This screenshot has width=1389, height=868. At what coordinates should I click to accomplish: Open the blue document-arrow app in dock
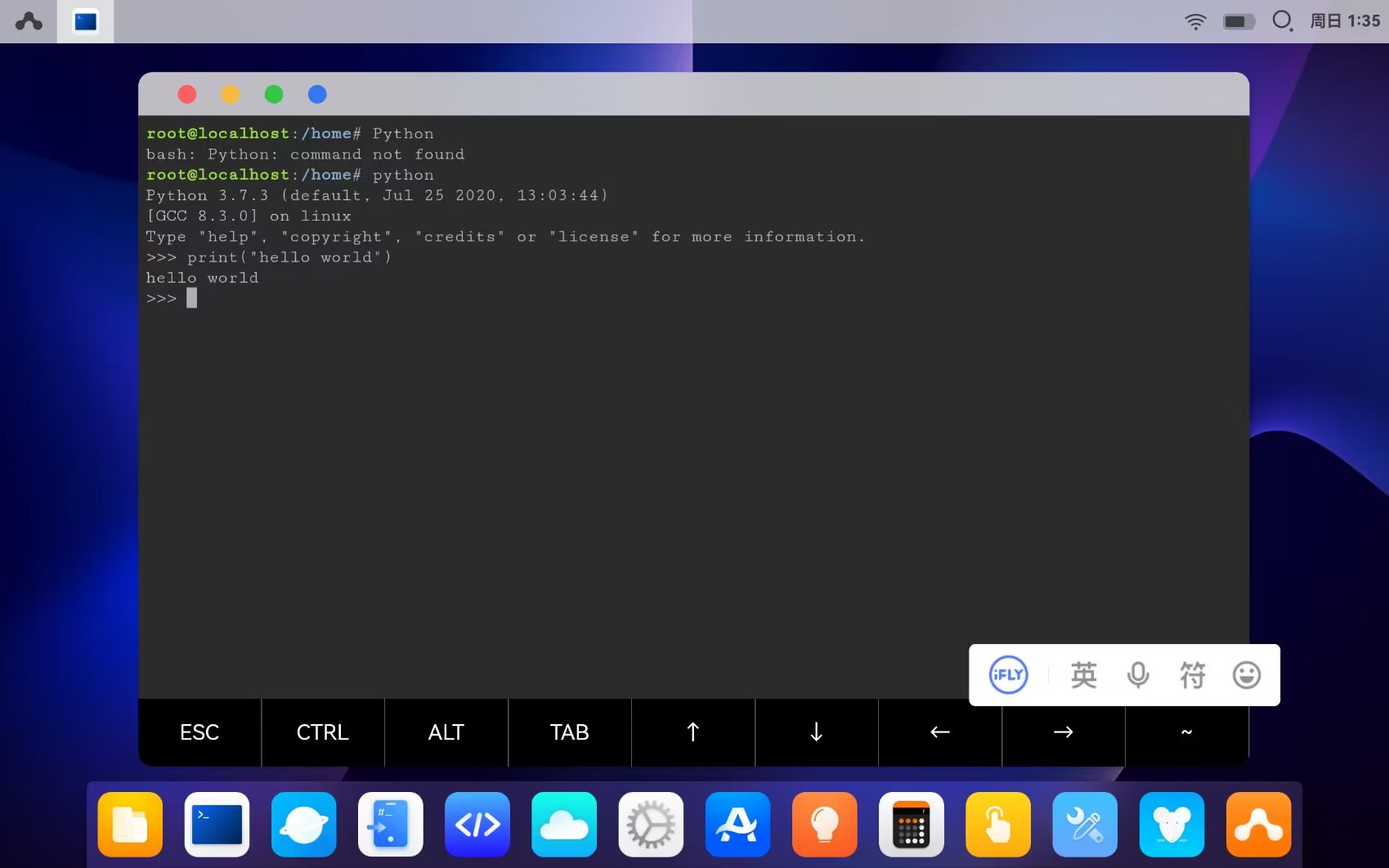(x=391, y=825)
